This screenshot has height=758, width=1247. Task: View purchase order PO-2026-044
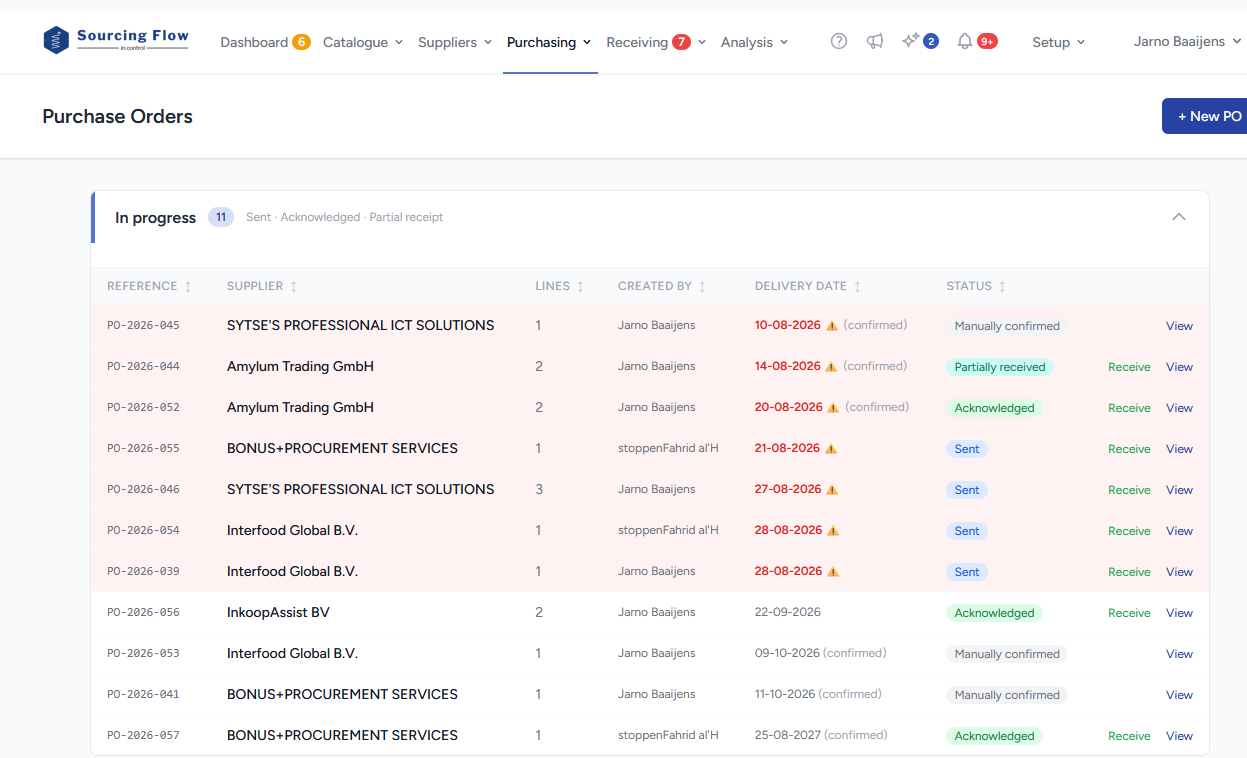pyautogui.click(x=1179, y=367)
